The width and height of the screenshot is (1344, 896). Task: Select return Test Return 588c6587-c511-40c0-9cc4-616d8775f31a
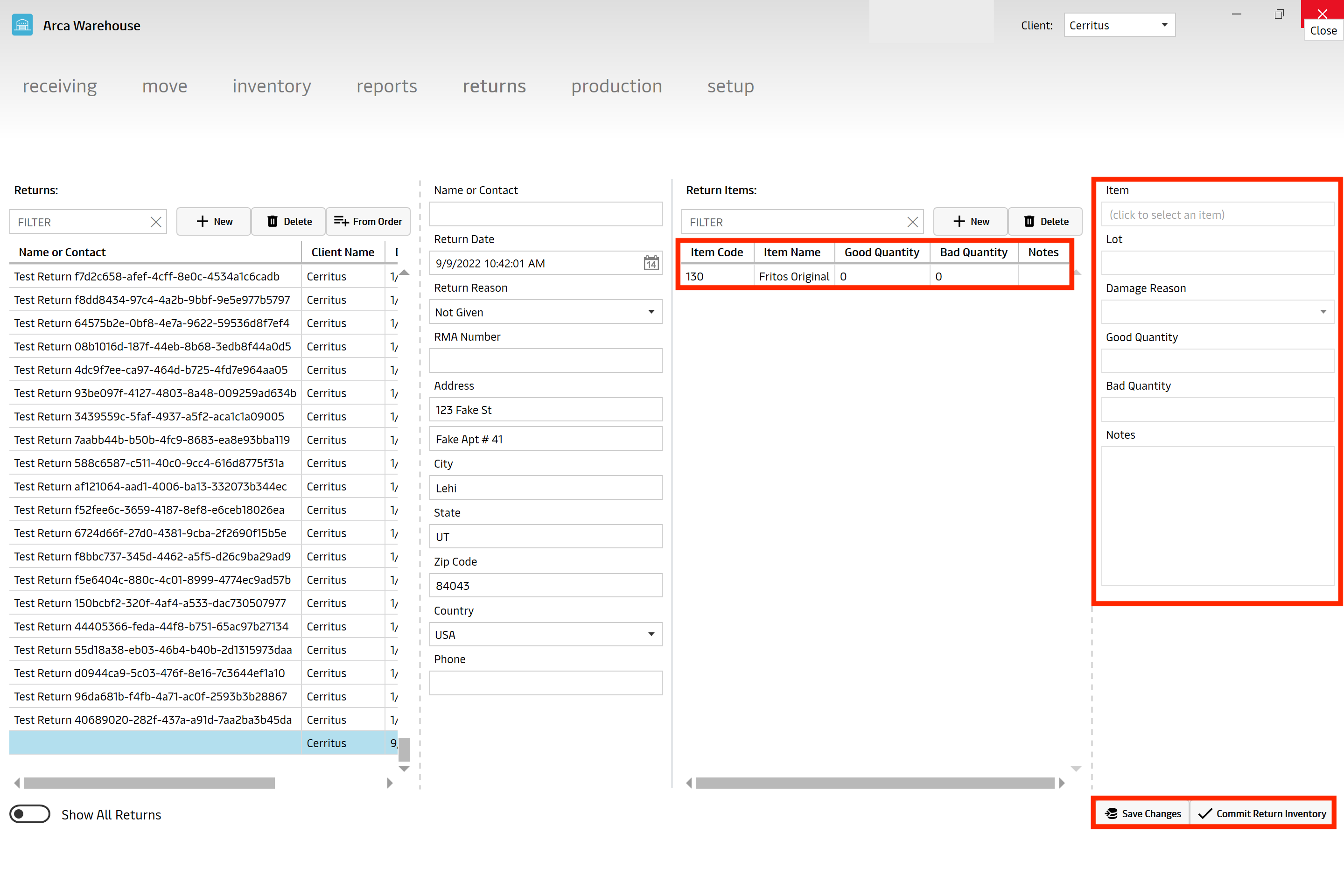pos(203,463)
